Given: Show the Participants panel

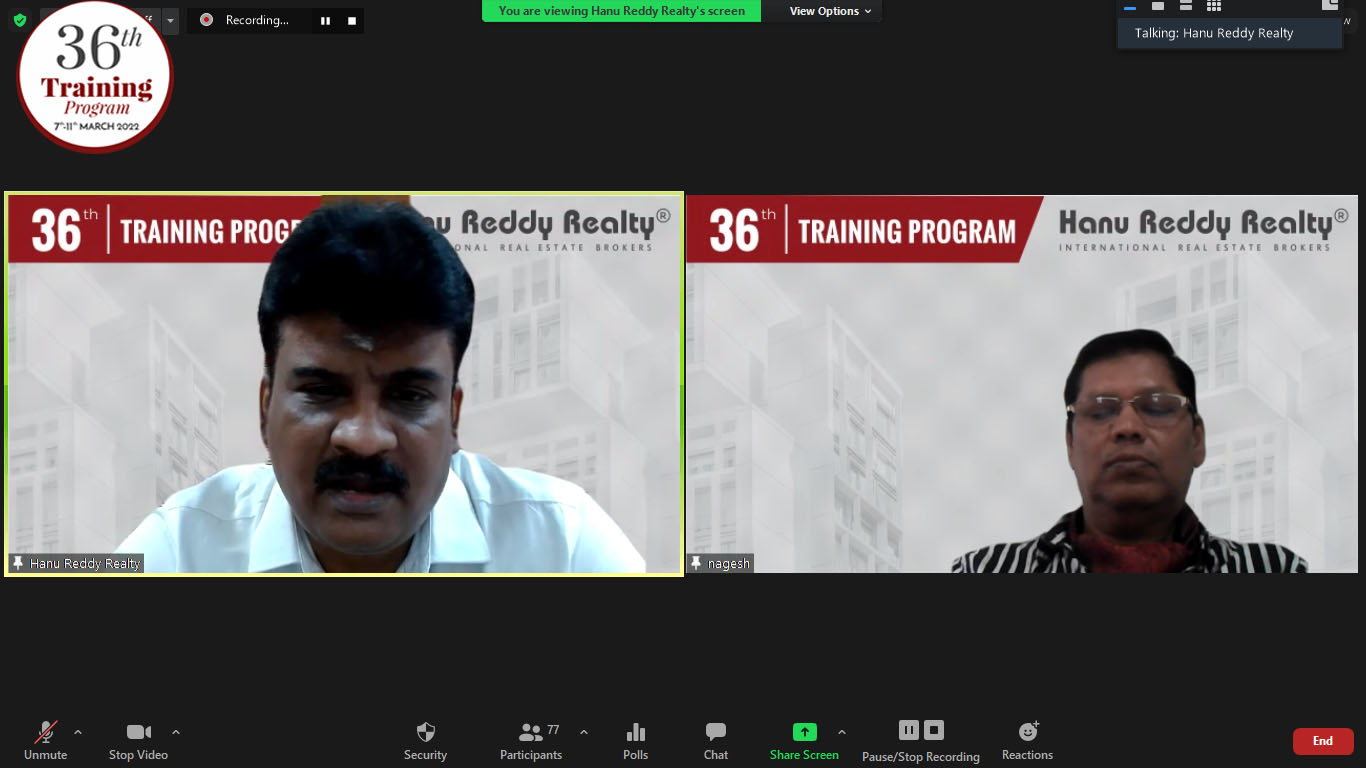Looking at the screenshot, I should [x=531, y=741].
